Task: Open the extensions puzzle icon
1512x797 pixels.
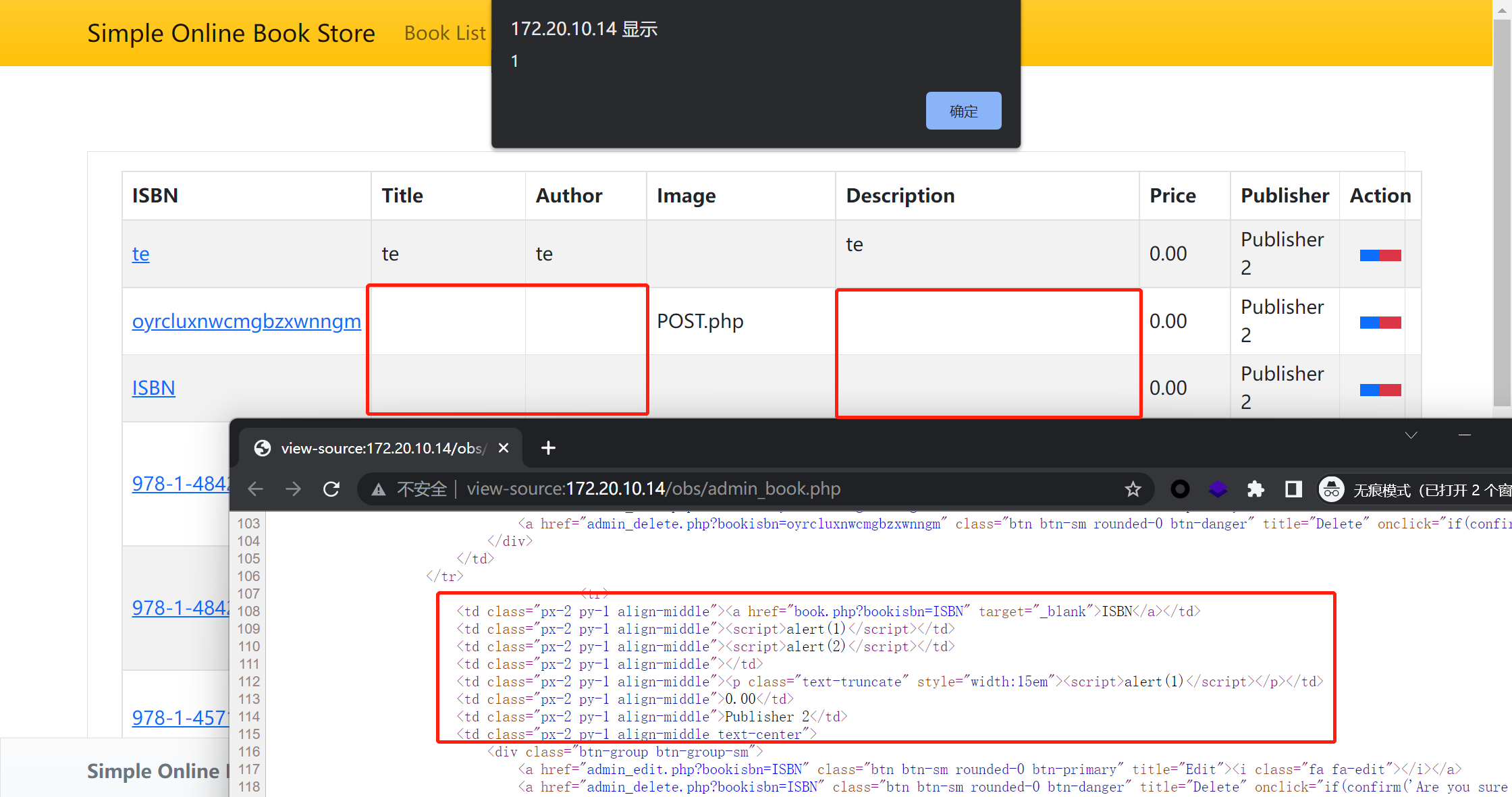Action: coord(1255,489)
